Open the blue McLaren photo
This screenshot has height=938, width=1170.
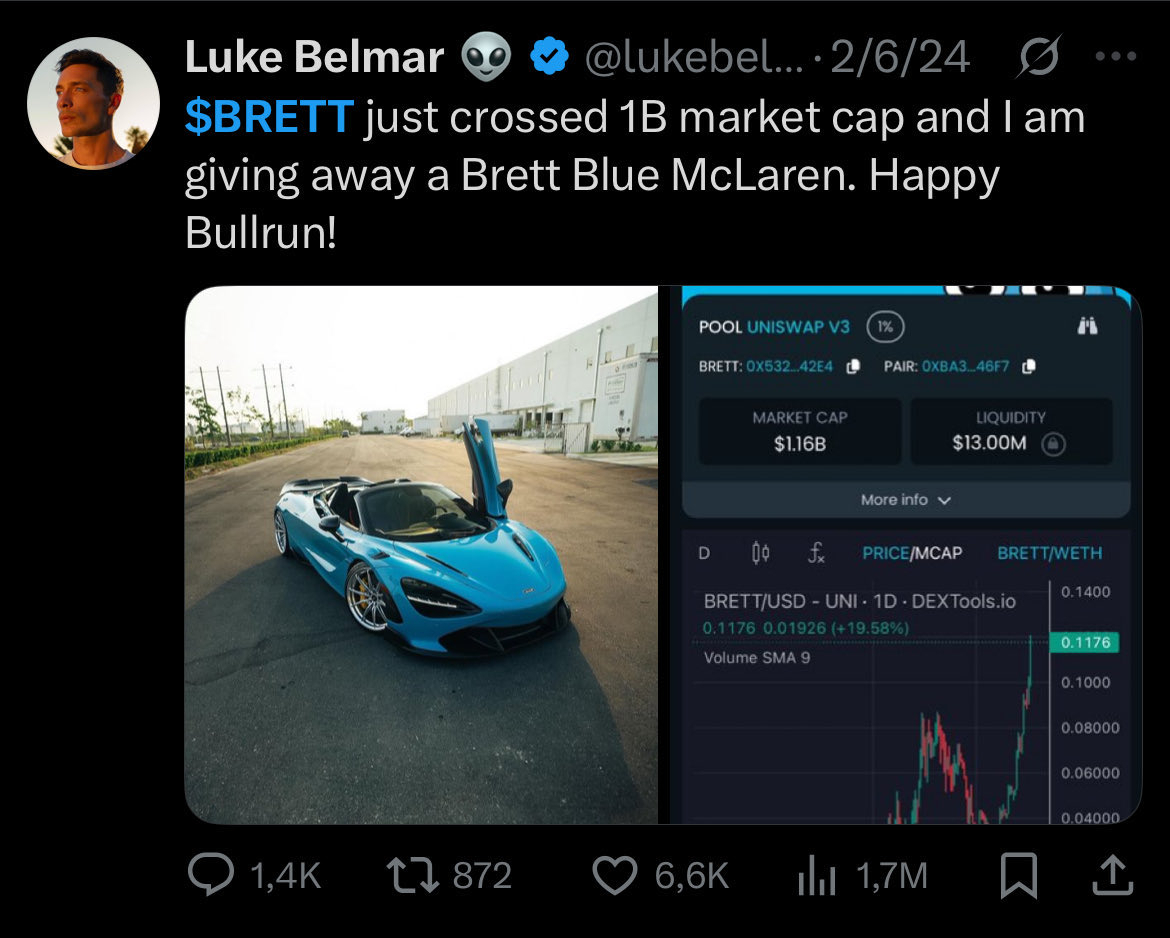click(x=421, y=555)
